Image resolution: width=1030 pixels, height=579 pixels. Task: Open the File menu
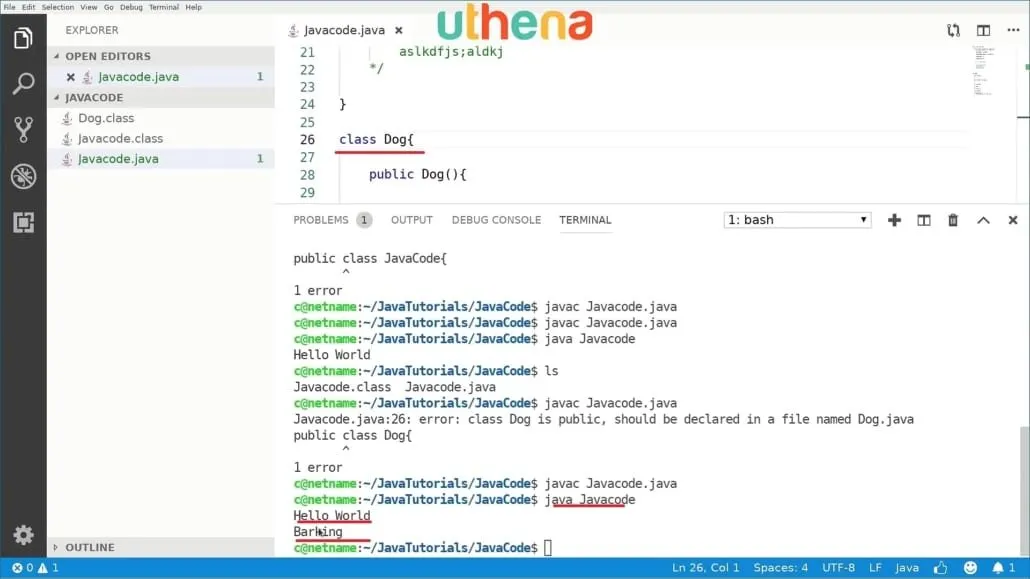pyautogui.click(x=10, y=7)
